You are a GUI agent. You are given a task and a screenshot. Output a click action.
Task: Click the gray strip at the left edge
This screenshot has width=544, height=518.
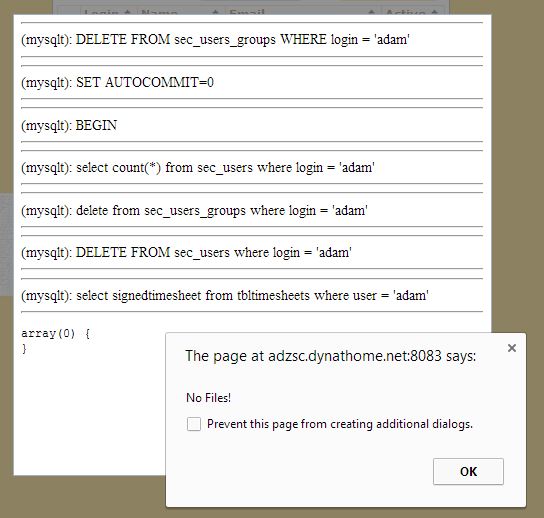tap(7, 245)
